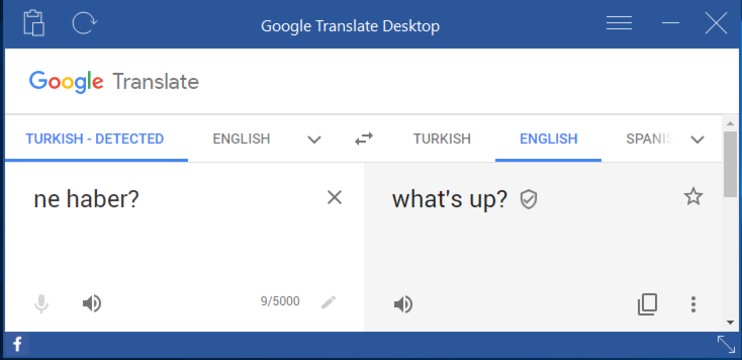The height and width of the screenshot is (360, 742).
Task: Click the Facebook icon in bottom bar
Action: pyautogui.click(x=17, y=344)
